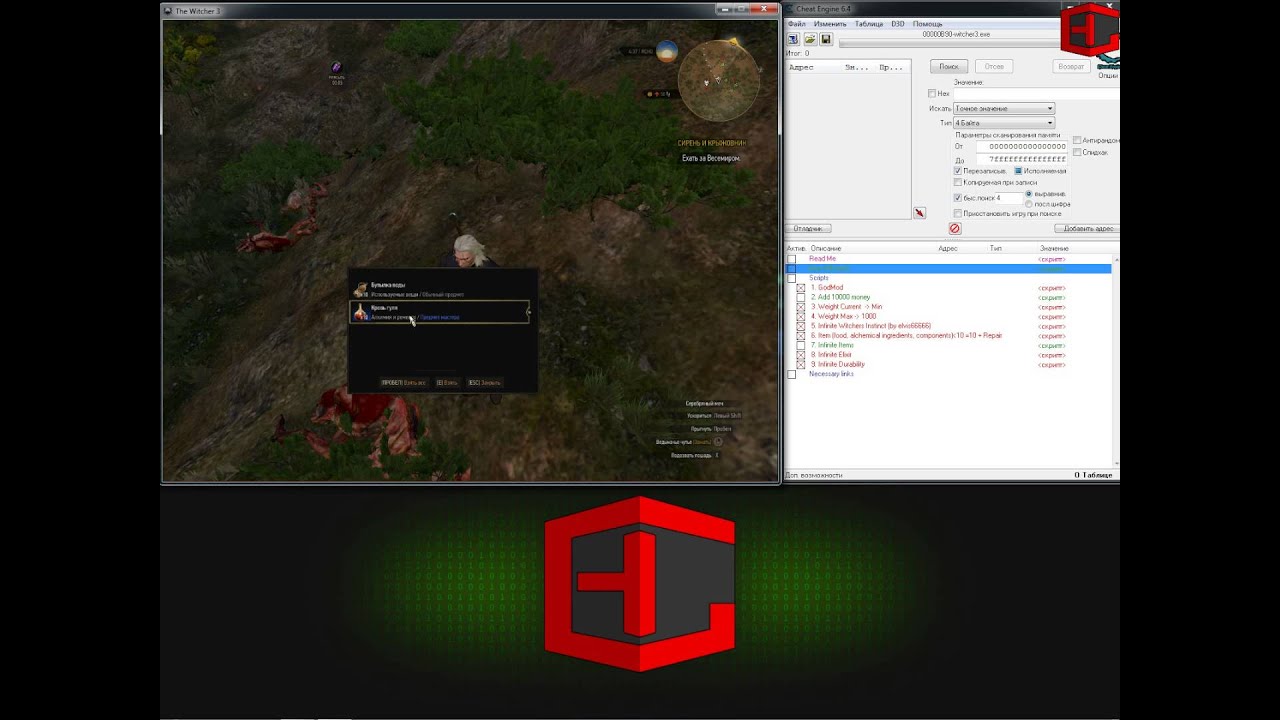1280x720 pixels.
Task: Toggle the быс.поиск checkbox
Action: pyautogui.click(x=958, y=198)
